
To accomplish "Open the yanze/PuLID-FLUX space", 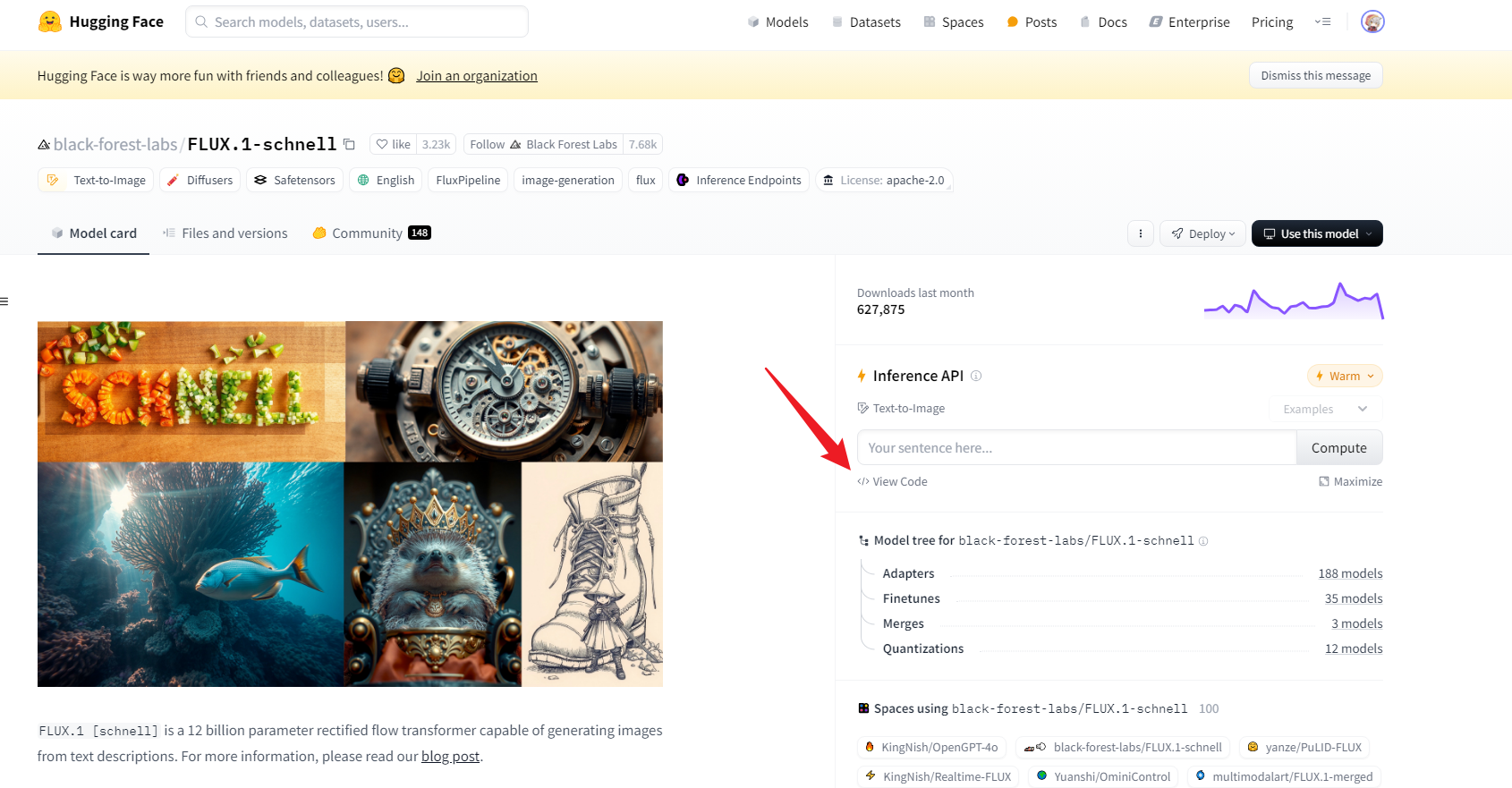I will (x=1304, y=747).
